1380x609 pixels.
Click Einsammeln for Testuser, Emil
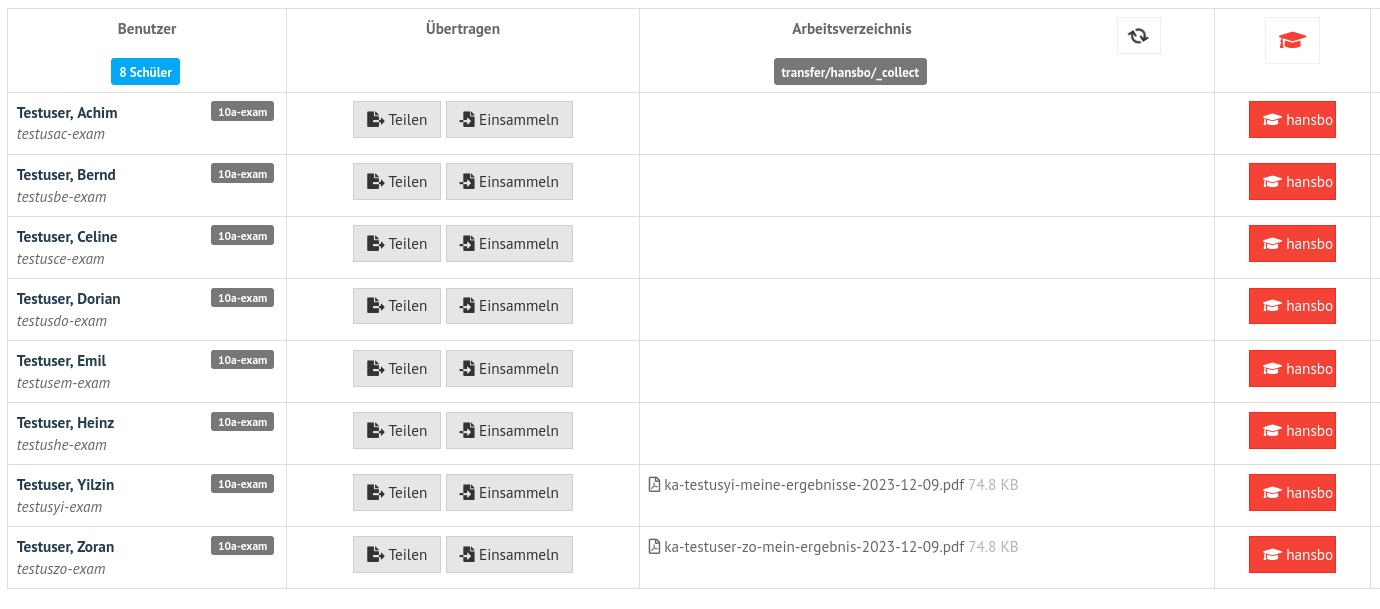(x=509, y=368)
